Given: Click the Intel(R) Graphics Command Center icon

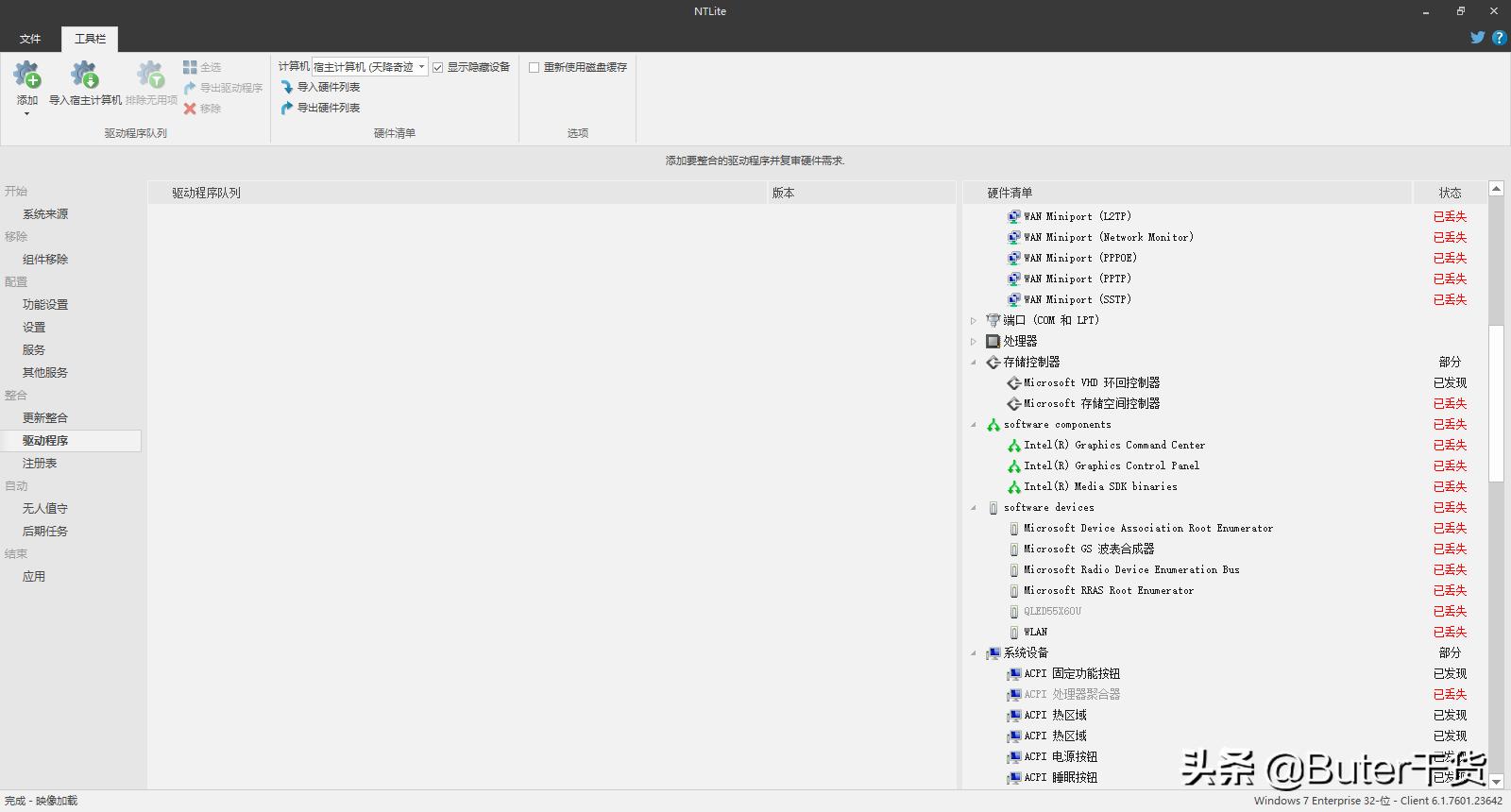Looking at the screenshot, I should (1014, 445).
